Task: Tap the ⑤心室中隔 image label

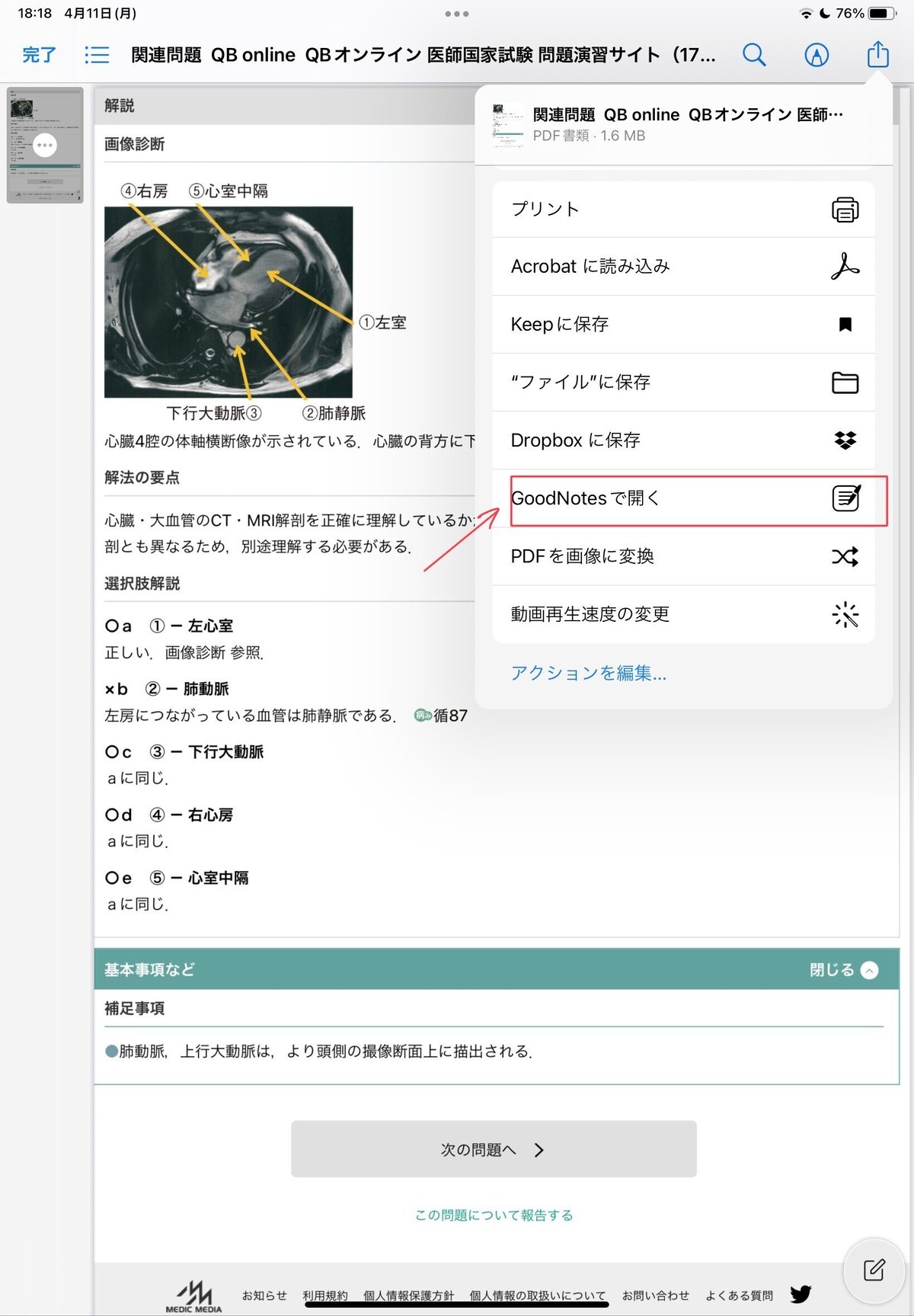Action: click(228, 191)
